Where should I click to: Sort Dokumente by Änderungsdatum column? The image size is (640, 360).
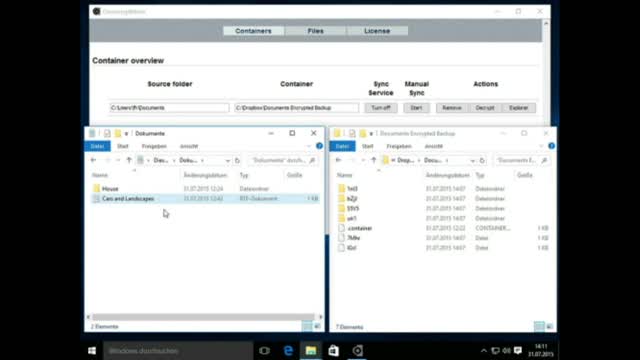click(205, 175)
